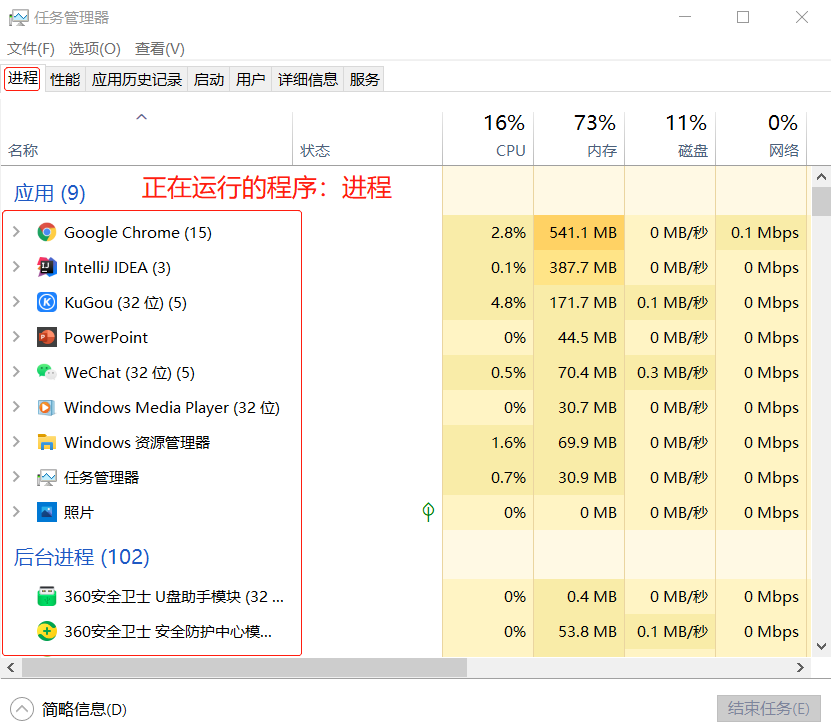Switch to the 应用历史记录 tab
Image resolution: width=831 pixels, height=725 pixels.
click(137, 79)
